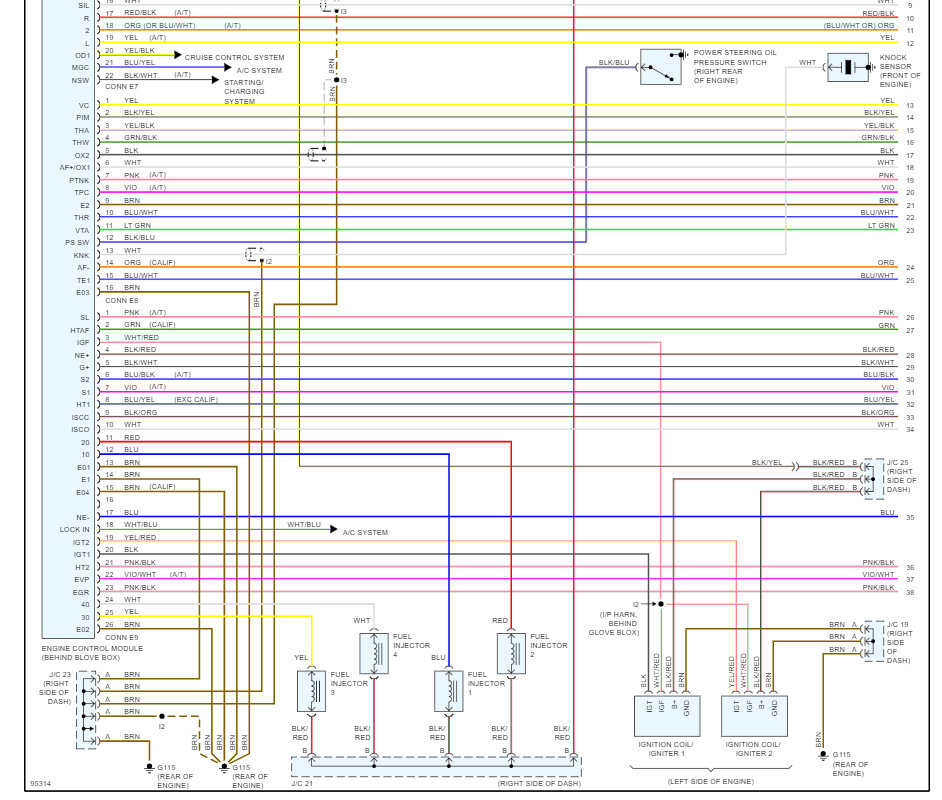This screenshot has height=800, width=942.
Task: Click the '(LEFT SIDE OF ENGINE)' label
Action: [x=711, y=781]
